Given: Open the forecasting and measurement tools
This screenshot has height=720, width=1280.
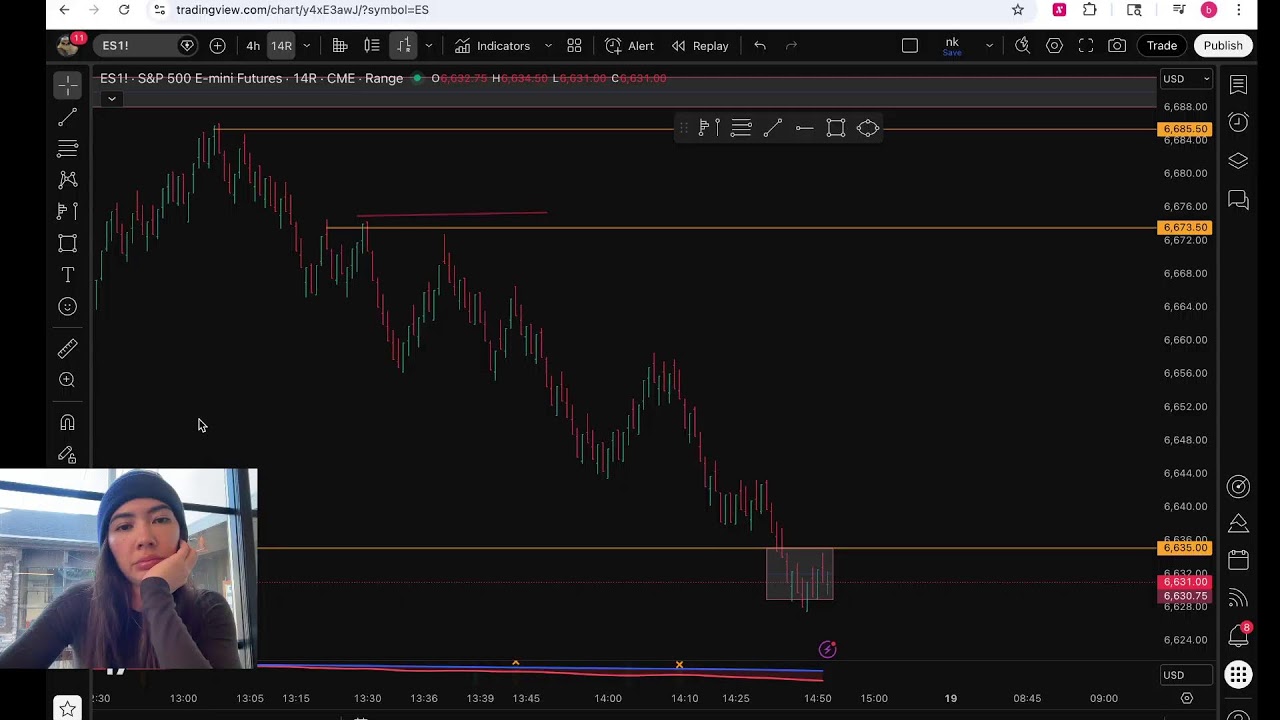Looking at the screenshot, I should (x=67, y=211).
